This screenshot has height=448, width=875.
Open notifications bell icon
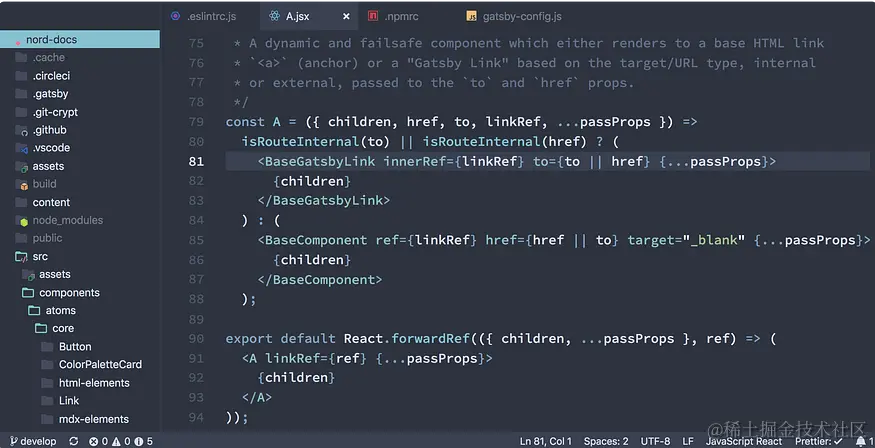pos(861,441)
